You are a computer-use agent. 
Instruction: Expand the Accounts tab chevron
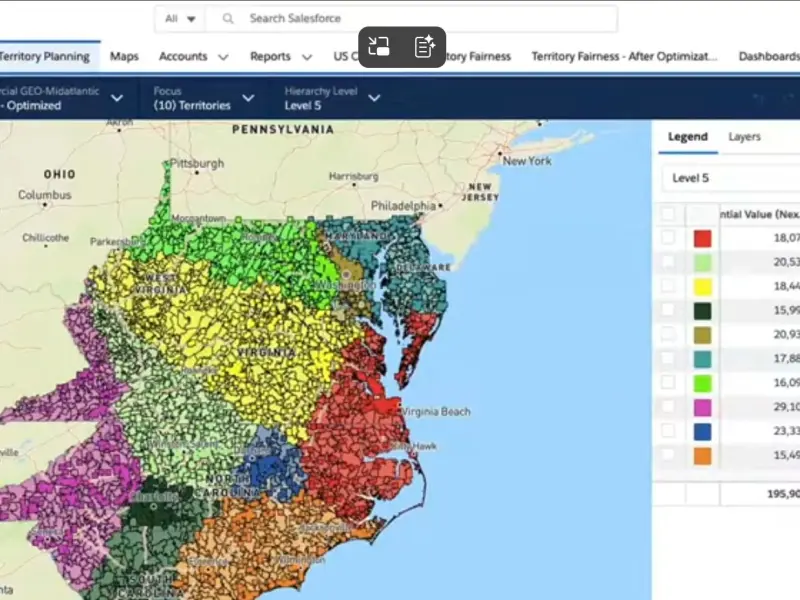223,58
